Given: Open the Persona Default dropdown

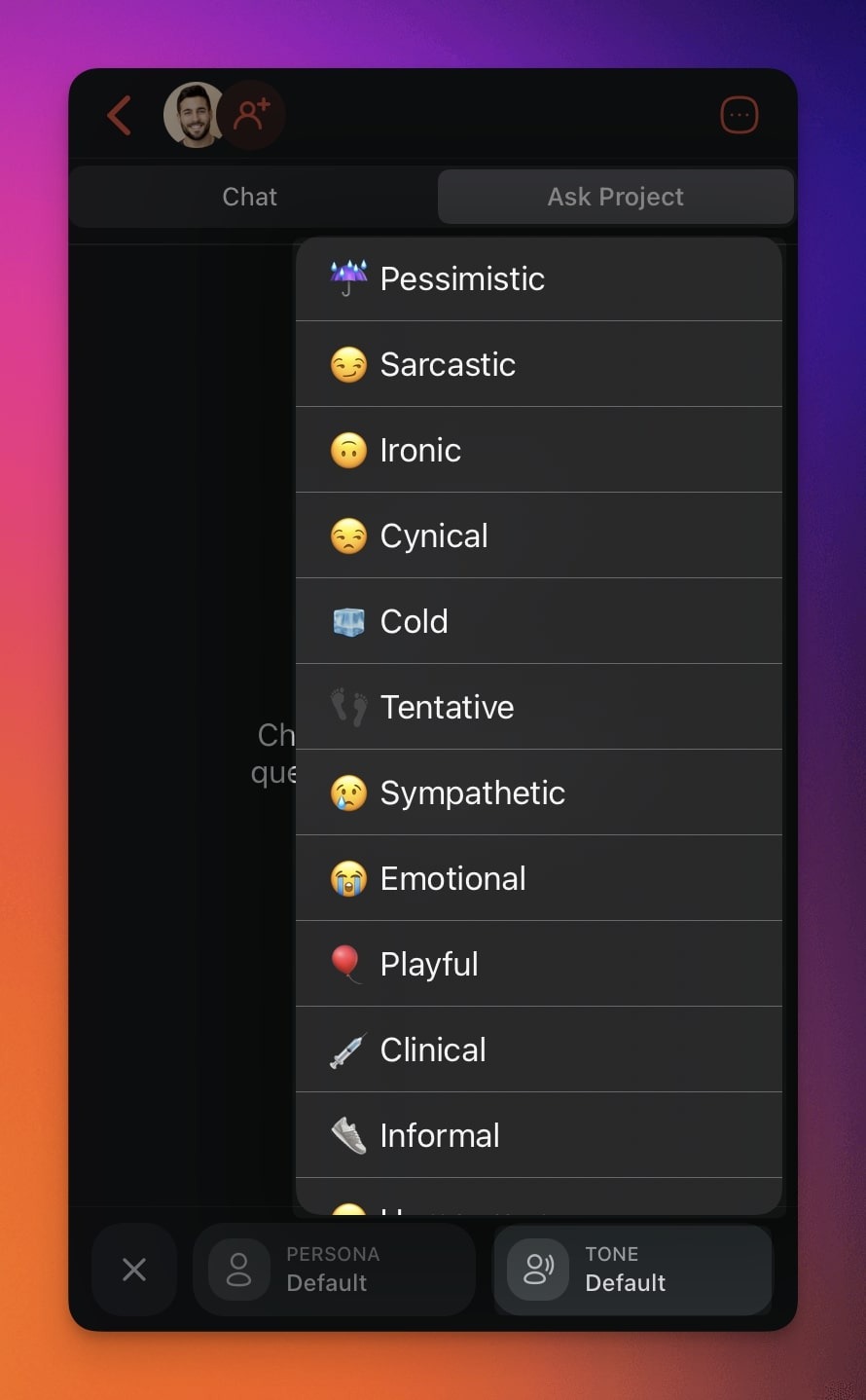Looking at the screenshot, I should [334, 1270].
